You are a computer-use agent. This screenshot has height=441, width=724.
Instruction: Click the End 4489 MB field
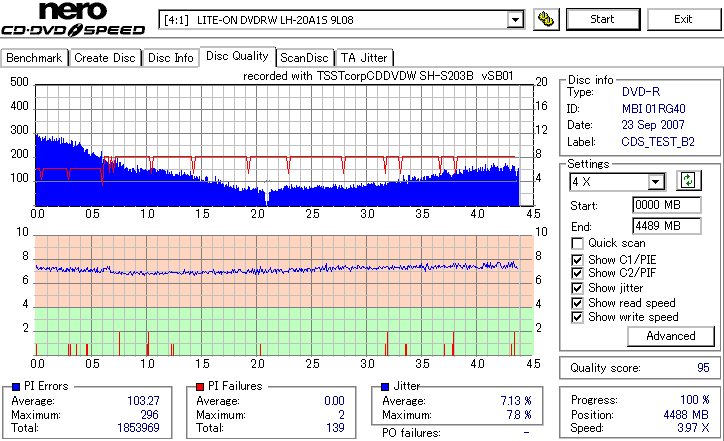pos(666,226)
